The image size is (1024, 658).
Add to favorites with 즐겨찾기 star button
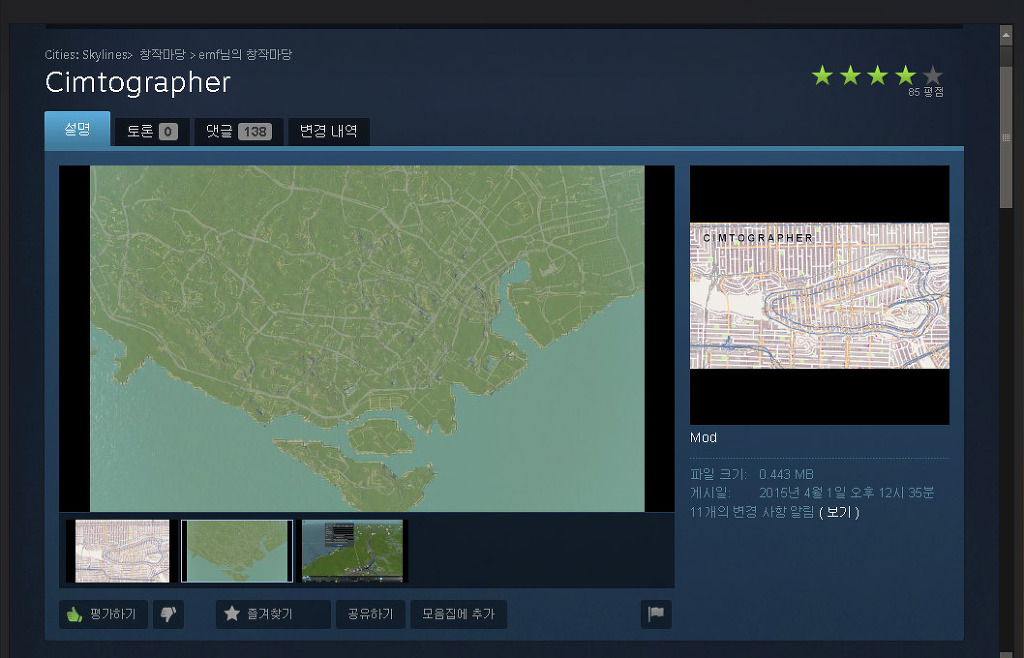(272, 614)
